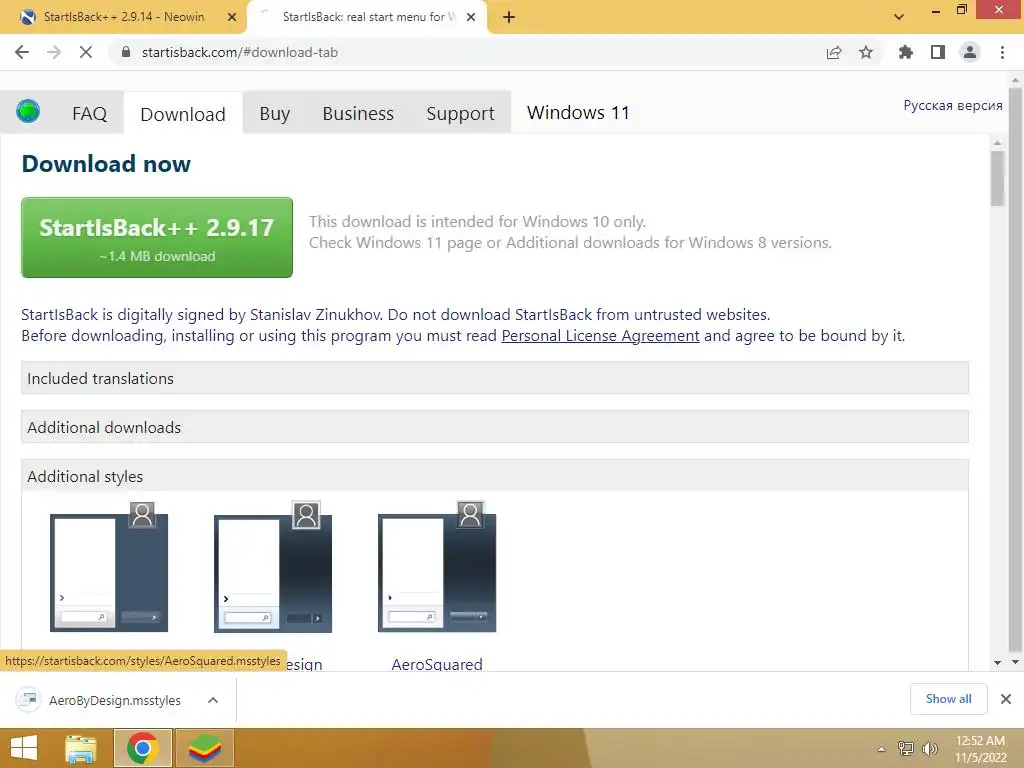Image resolution: width=1024 pixels, height=768 pixels.
Task: Open BlueStacks from the taskbar
Action: (205, 748)
